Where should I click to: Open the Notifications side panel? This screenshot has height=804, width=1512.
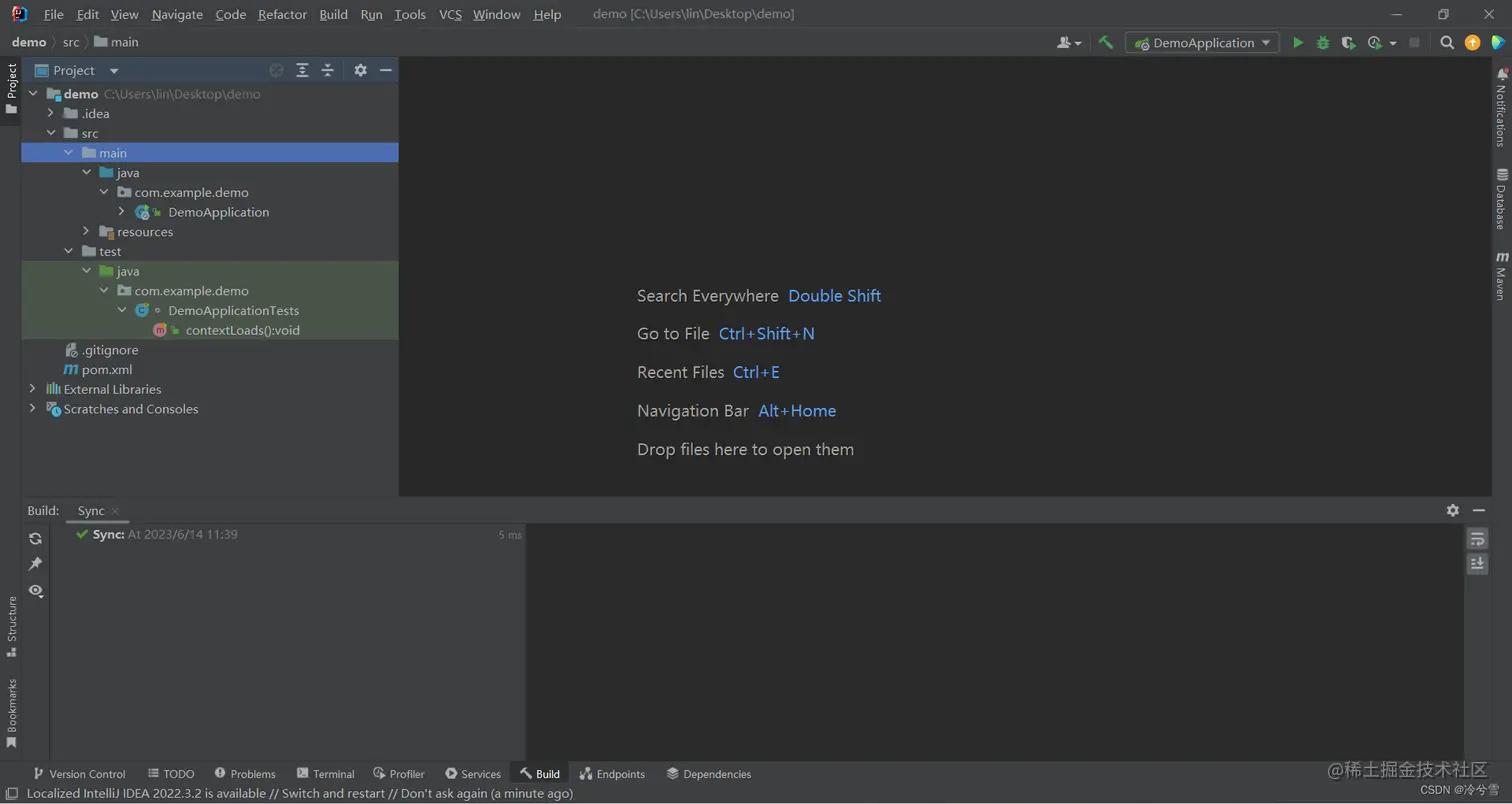click(1501, 107)
